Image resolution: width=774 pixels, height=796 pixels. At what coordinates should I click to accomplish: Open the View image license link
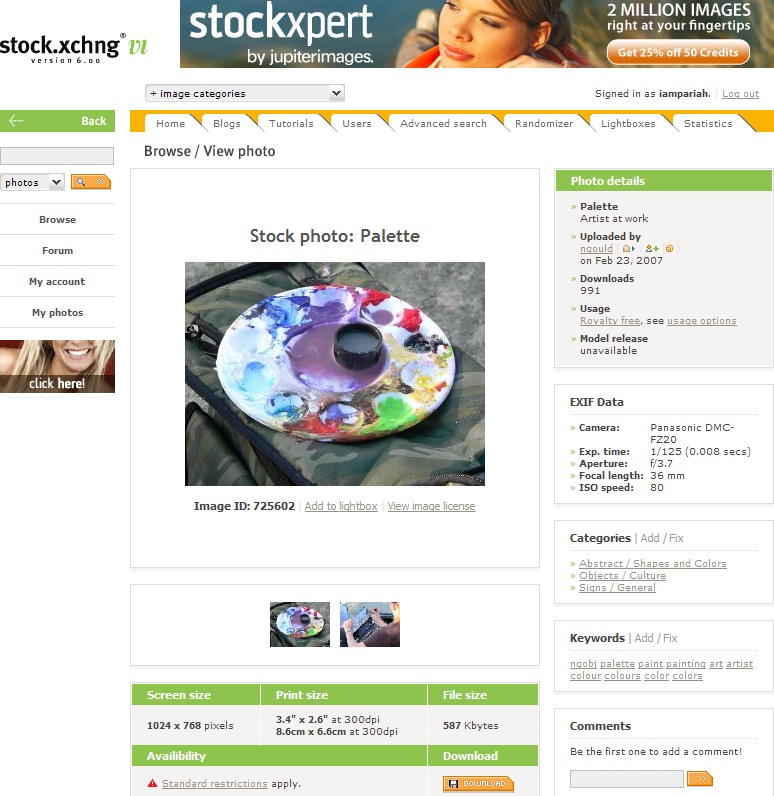point(431,506)
